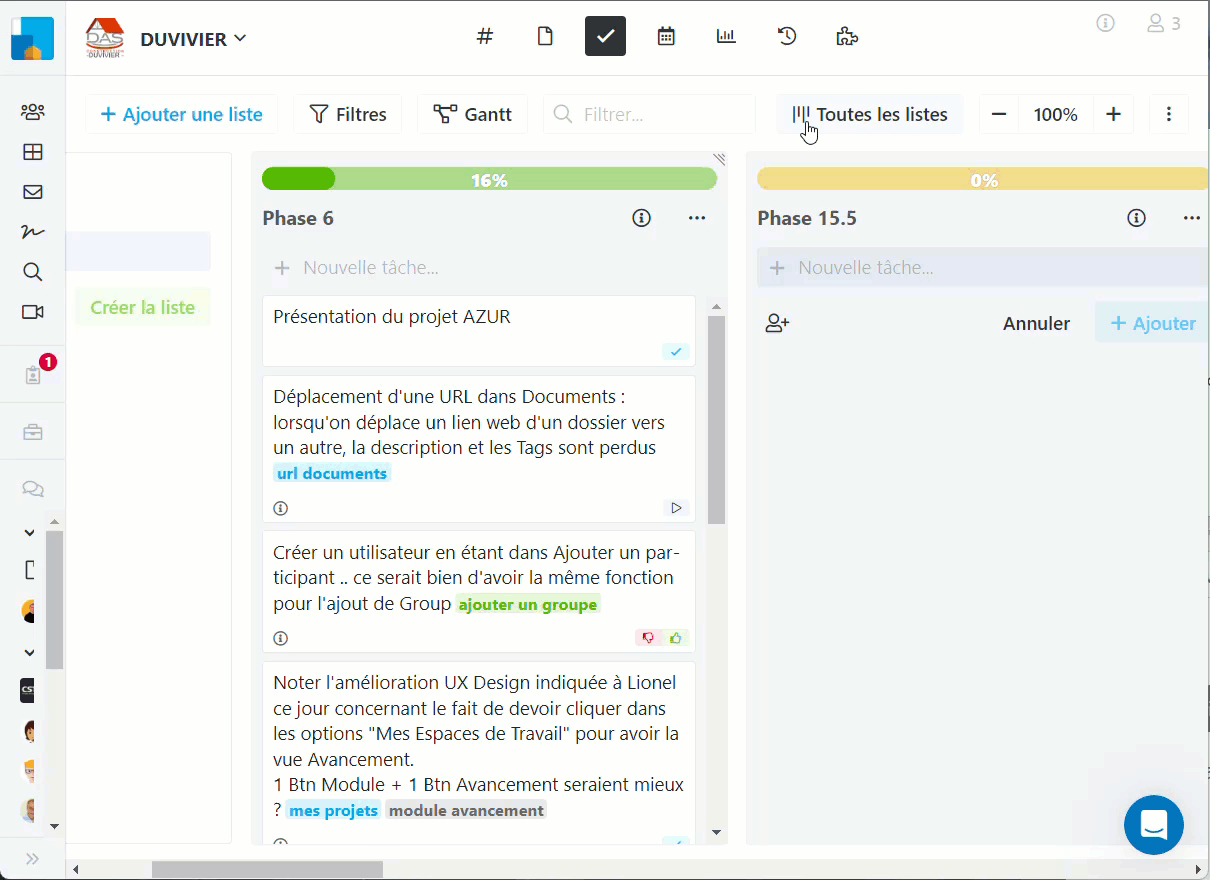The height and width of the screenshot is (880, 1210).
Task: Click the Créer la liste button
Action: (x=143, y=307)
